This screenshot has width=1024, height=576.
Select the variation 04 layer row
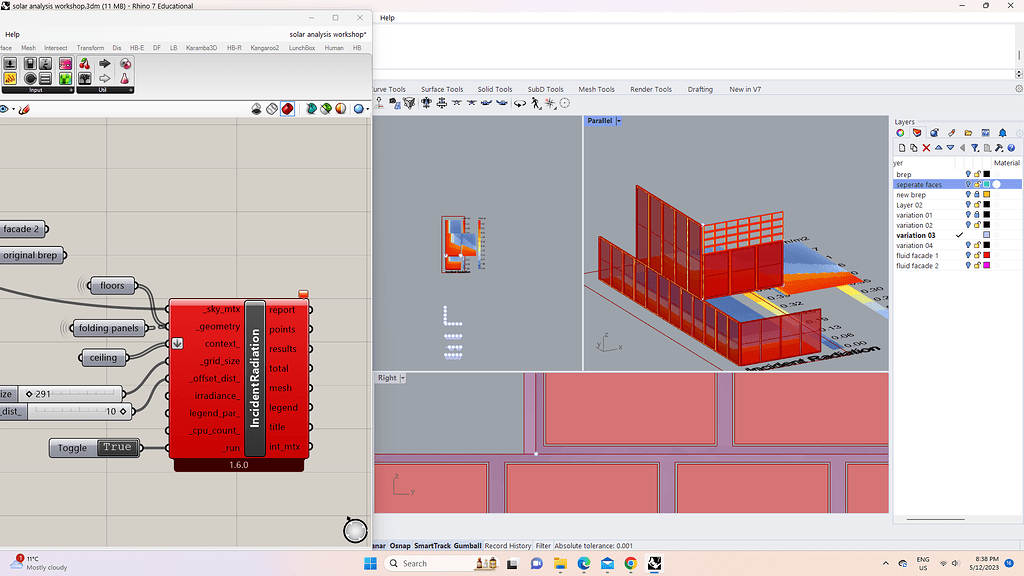coord(957,246)
